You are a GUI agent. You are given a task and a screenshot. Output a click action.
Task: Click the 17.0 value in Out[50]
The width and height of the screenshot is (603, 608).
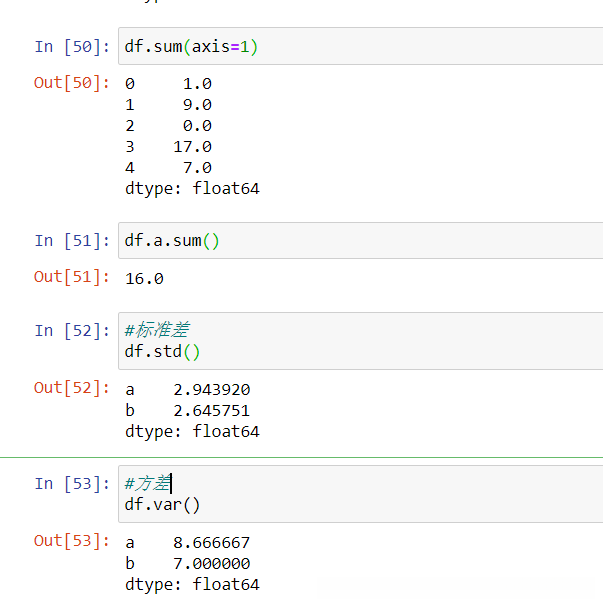pyautogui.click(x=192, y=147)
